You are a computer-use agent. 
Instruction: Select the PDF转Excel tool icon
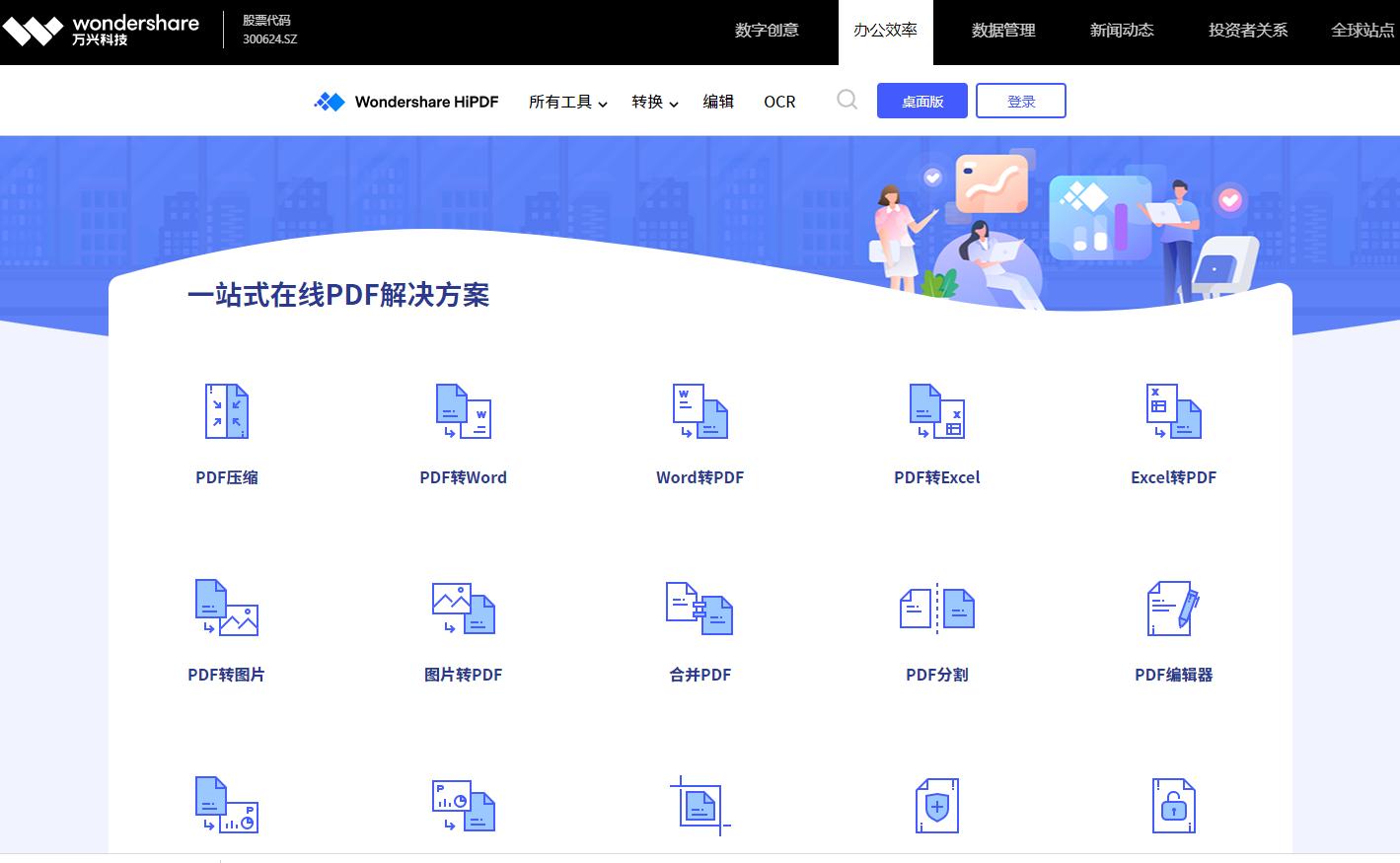(935, 411)
